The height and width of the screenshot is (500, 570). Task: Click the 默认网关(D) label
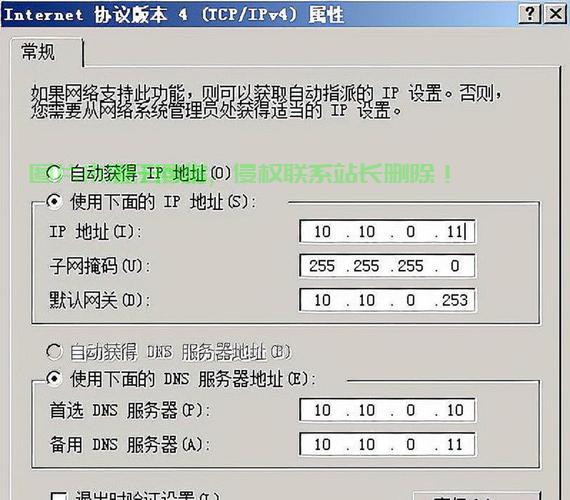100,300
